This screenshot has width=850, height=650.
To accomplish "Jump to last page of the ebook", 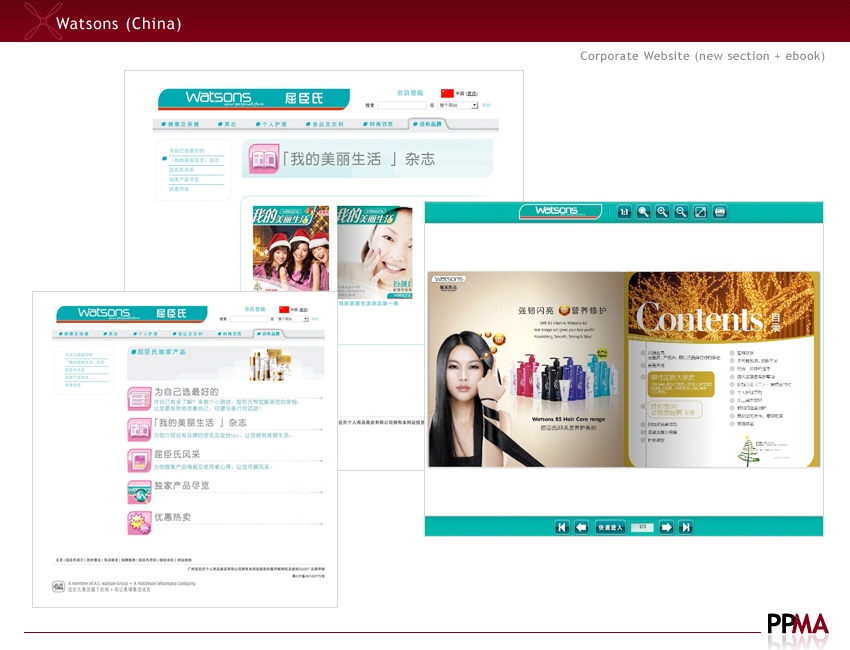I will pyautogui.click(x=686, y=527).
